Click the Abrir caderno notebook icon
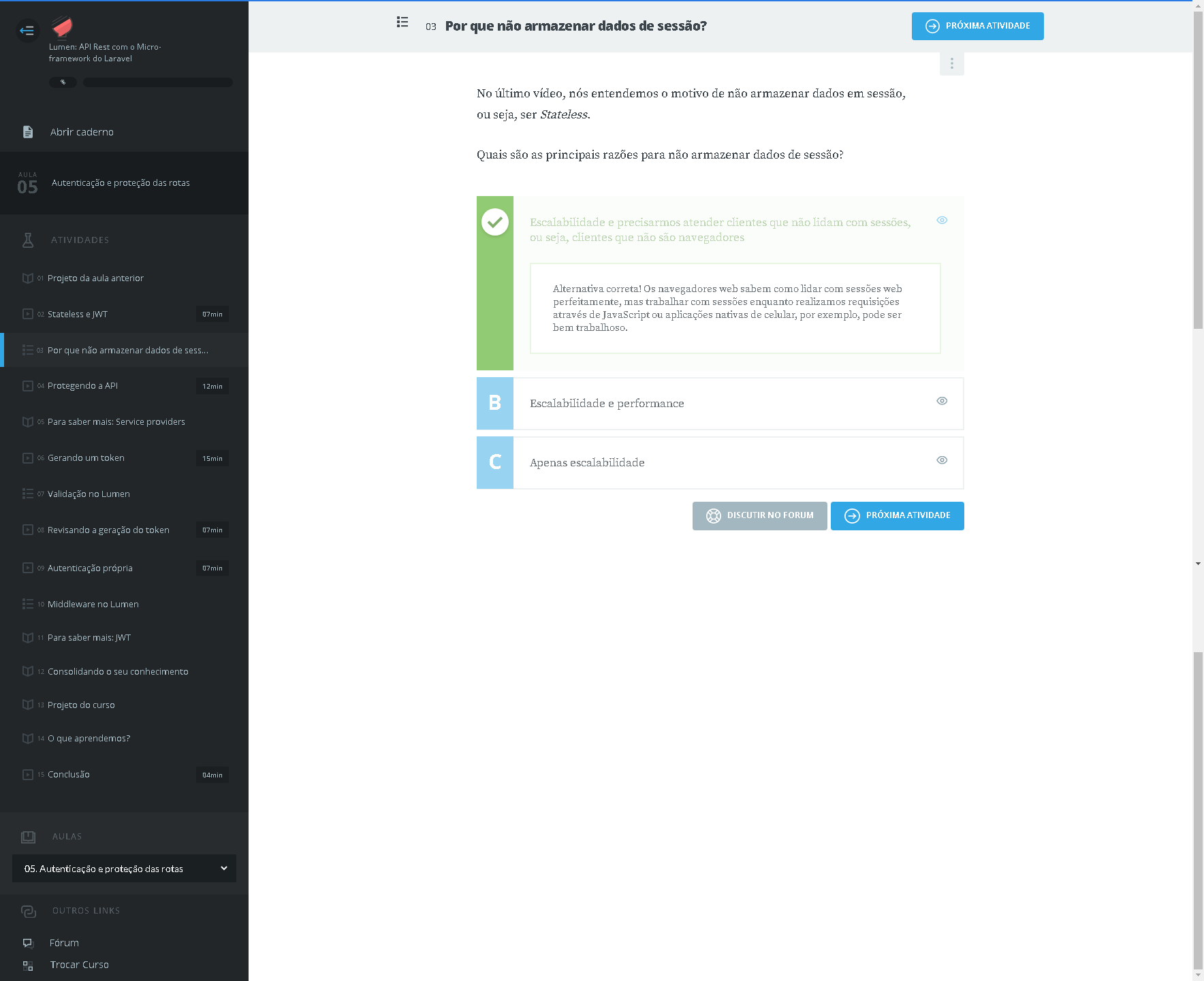 (x=28, y=132)
